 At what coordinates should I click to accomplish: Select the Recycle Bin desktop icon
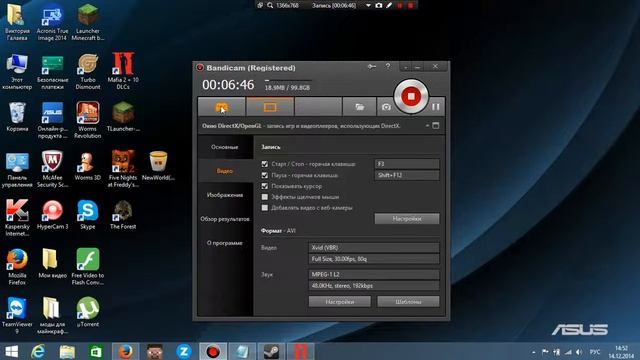point(17,117)
